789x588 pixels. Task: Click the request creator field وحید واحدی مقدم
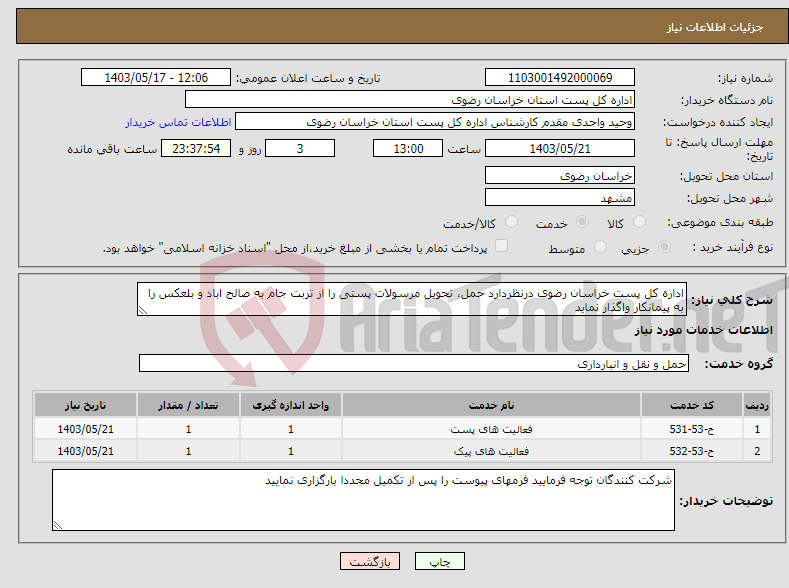tap(435, 122)
